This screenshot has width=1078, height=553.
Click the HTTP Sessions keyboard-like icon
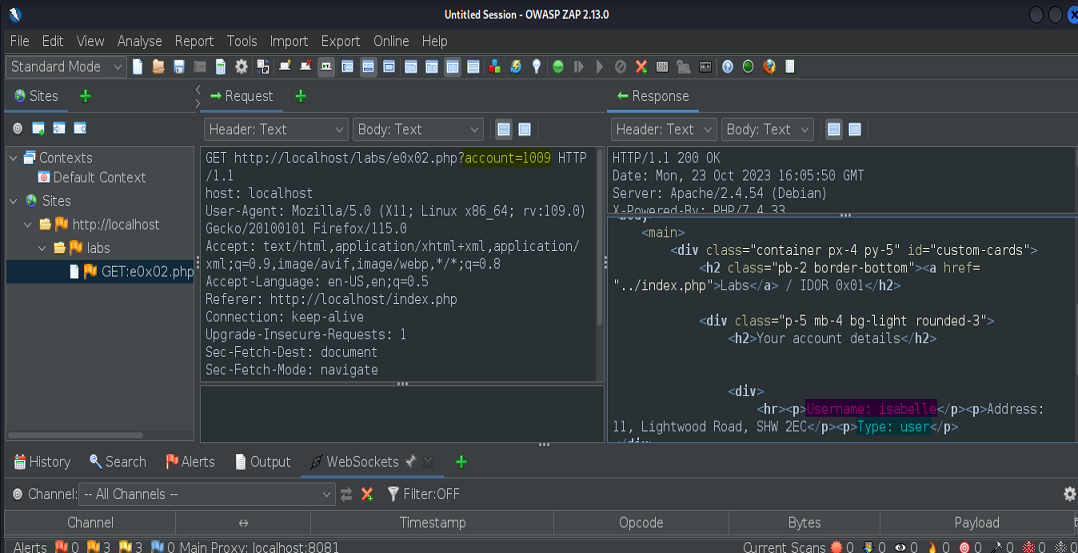pos(662,67)
